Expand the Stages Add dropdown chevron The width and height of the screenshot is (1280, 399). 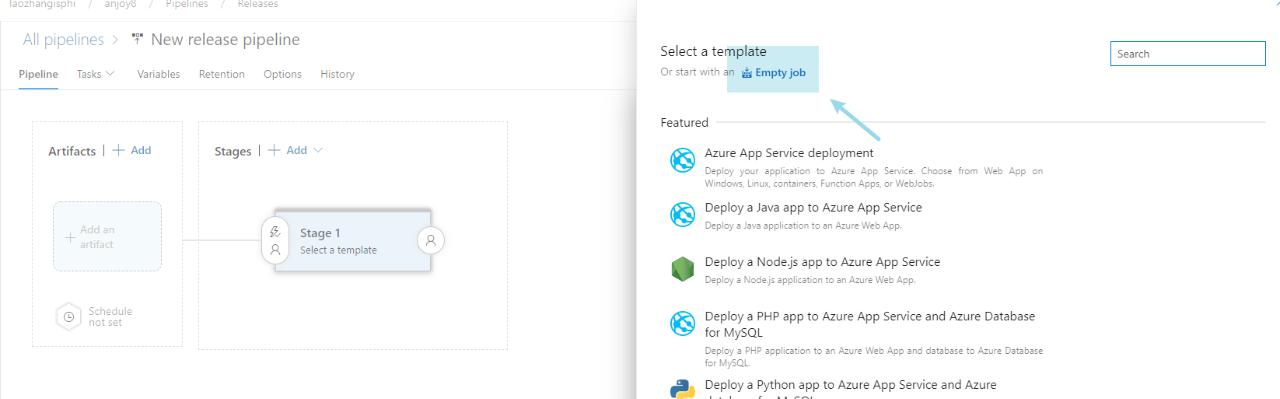(318, 150)
